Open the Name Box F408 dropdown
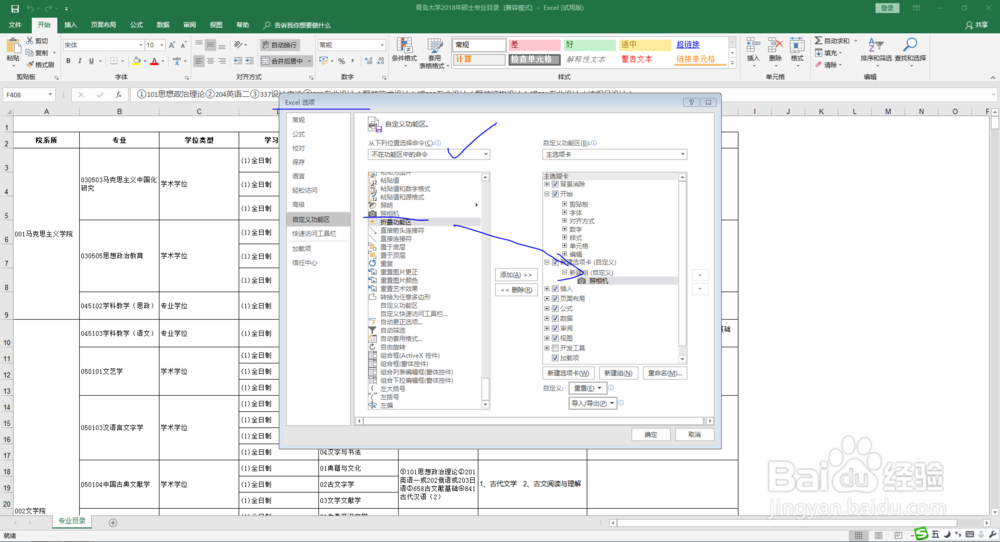The image size is (1000, 542). point(50,94)
